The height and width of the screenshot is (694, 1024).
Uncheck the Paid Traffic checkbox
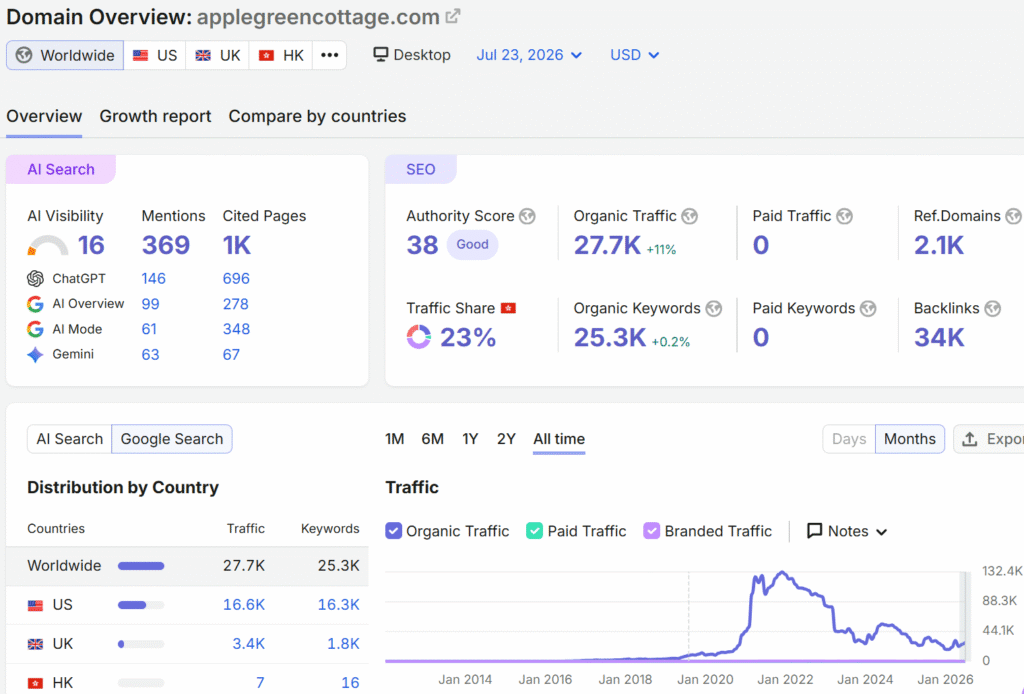pyautogui.click(x=534, y=531)
